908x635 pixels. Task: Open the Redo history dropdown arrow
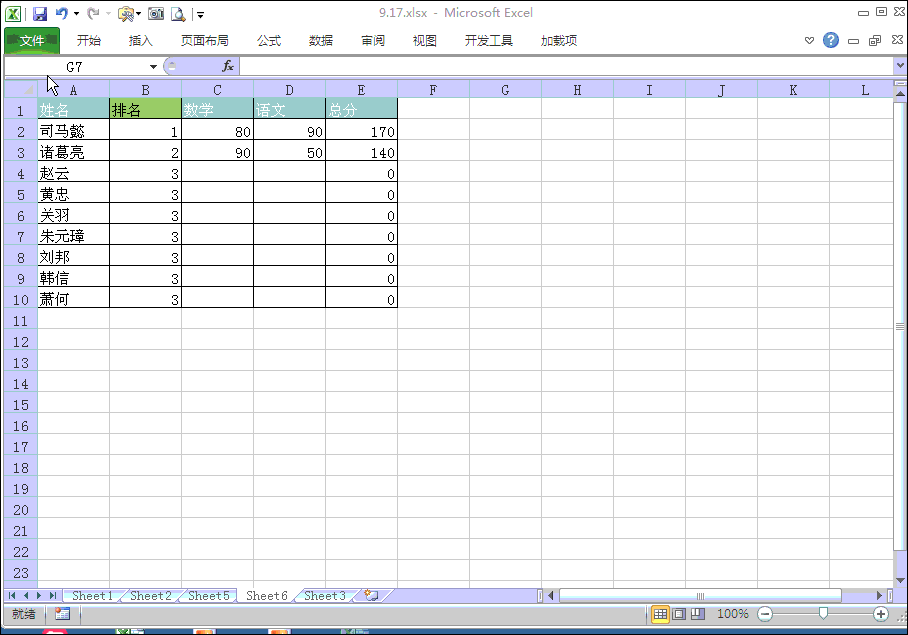108,14
